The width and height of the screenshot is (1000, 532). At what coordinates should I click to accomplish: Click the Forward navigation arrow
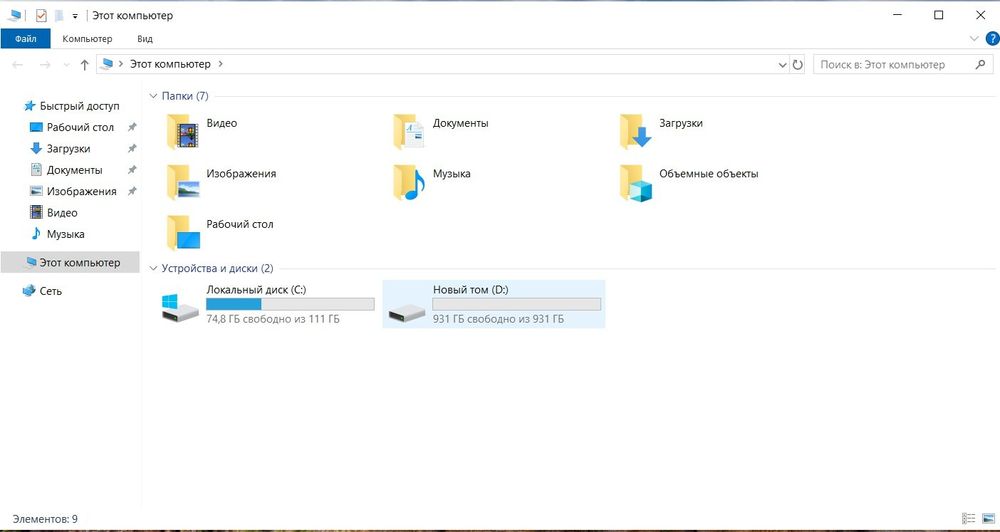(x=45, y=64)
